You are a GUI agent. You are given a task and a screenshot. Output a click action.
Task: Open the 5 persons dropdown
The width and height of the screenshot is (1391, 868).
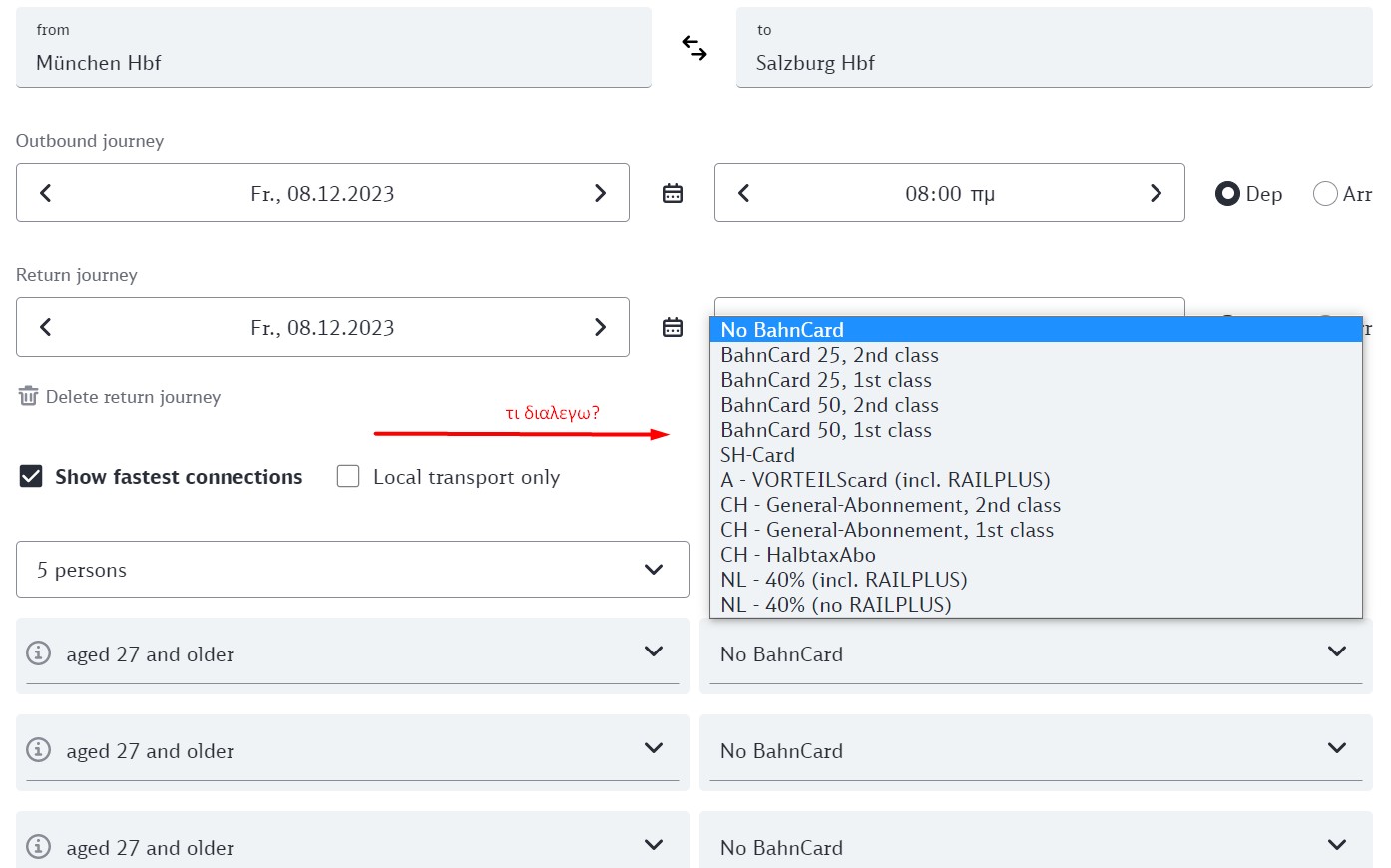[352, 570]
